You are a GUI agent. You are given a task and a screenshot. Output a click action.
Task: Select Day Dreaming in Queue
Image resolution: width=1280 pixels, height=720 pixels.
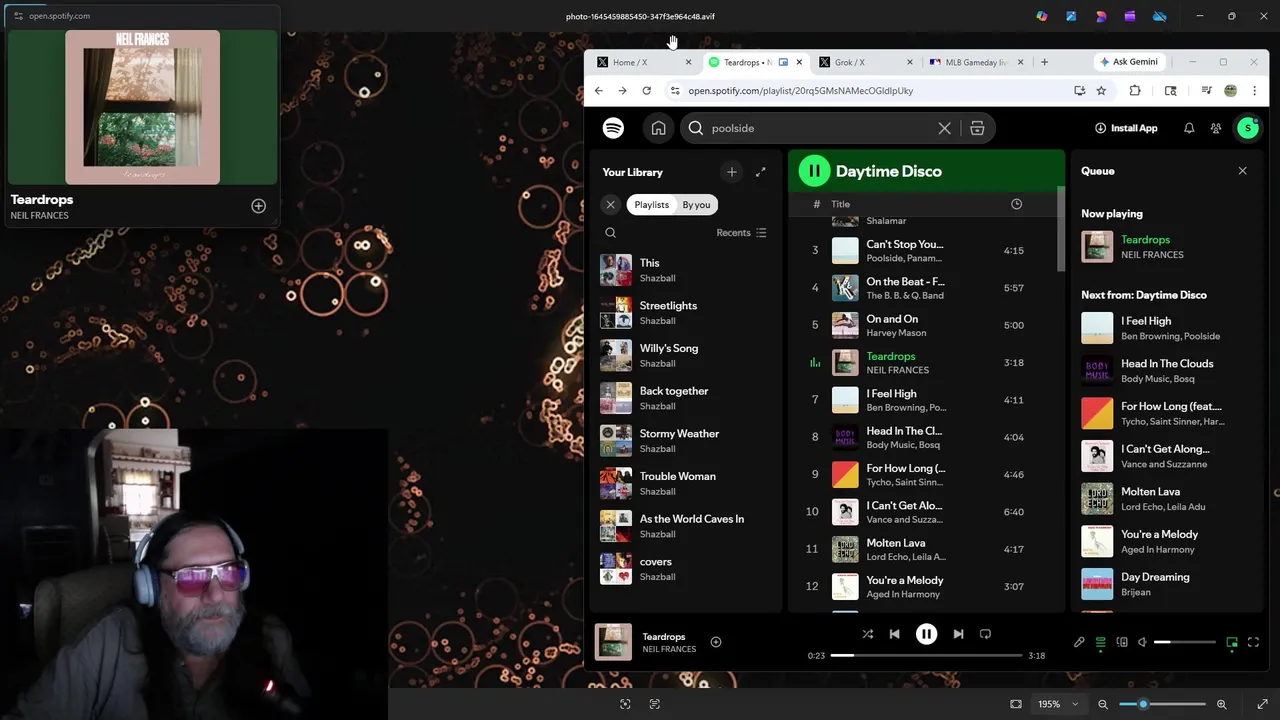[x=1166, y=584]
